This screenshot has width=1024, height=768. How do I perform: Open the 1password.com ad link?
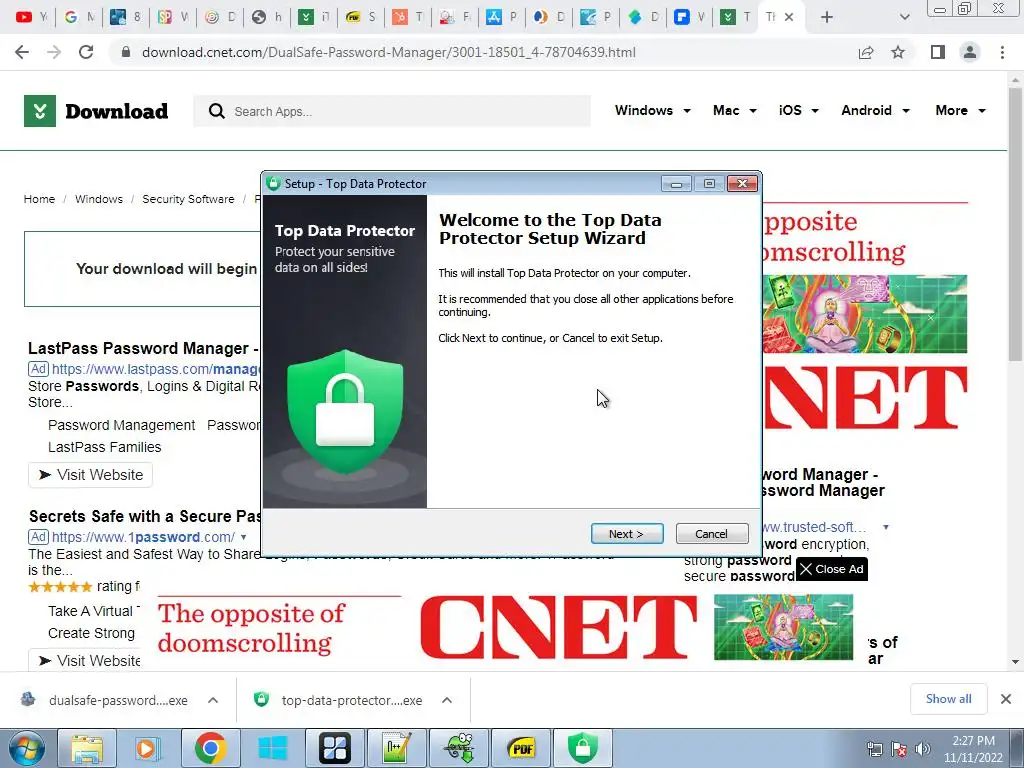(x=143, y=537)
